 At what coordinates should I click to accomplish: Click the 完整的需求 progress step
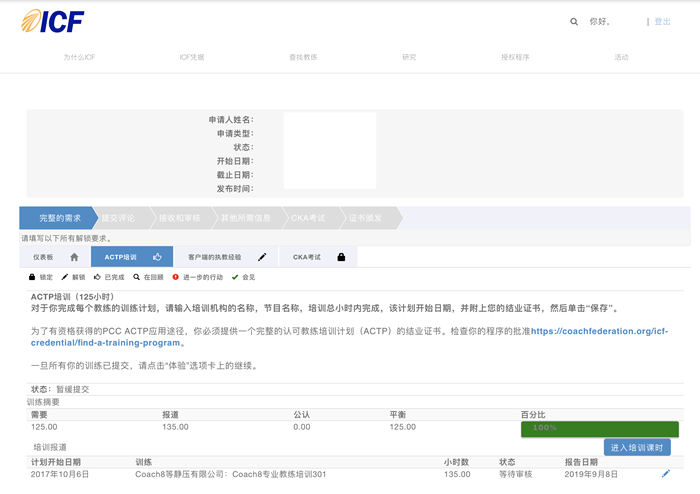click(59, 218)
